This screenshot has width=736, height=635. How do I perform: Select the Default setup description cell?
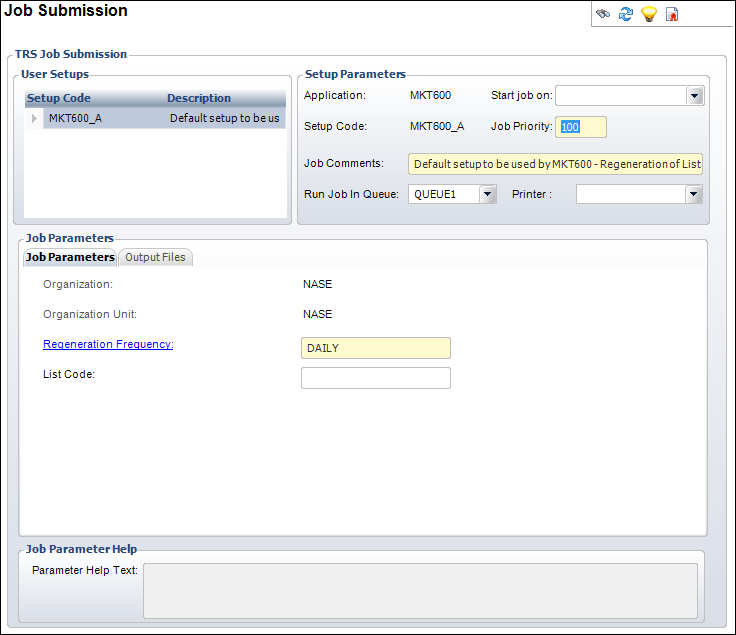225,118
